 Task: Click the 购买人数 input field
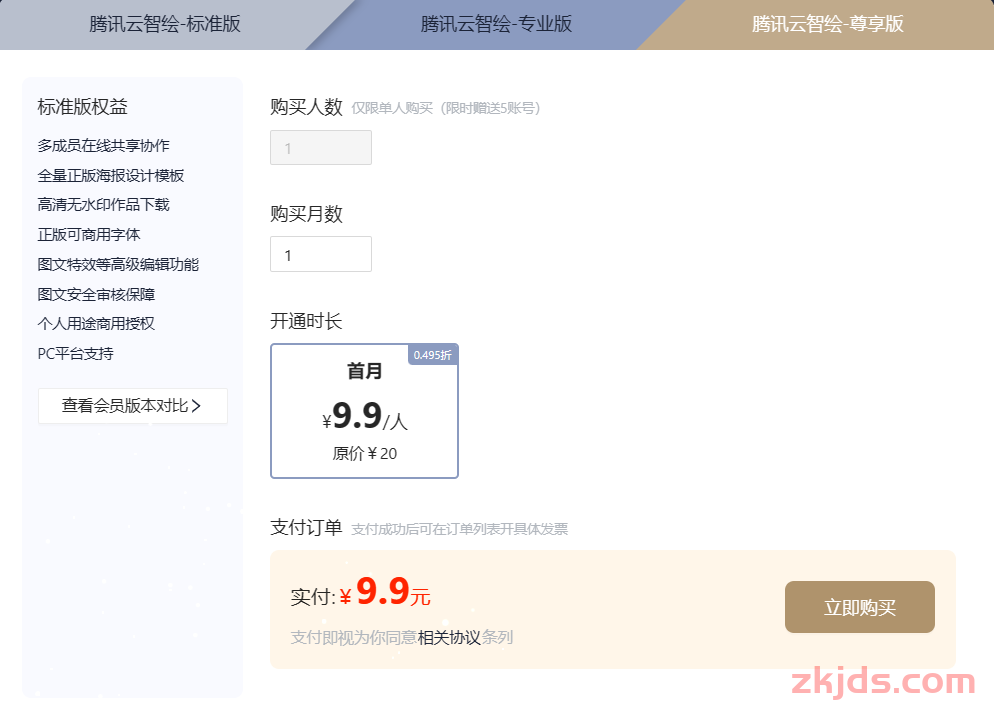pyautogui.click(x=321, y=148)
